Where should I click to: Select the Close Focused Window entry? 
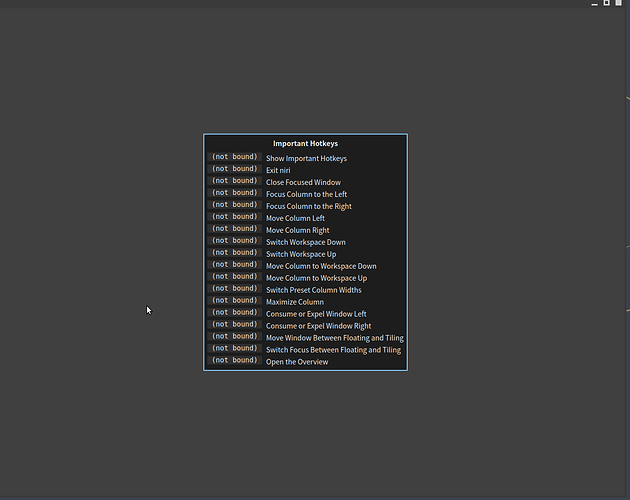click(303, 182)
